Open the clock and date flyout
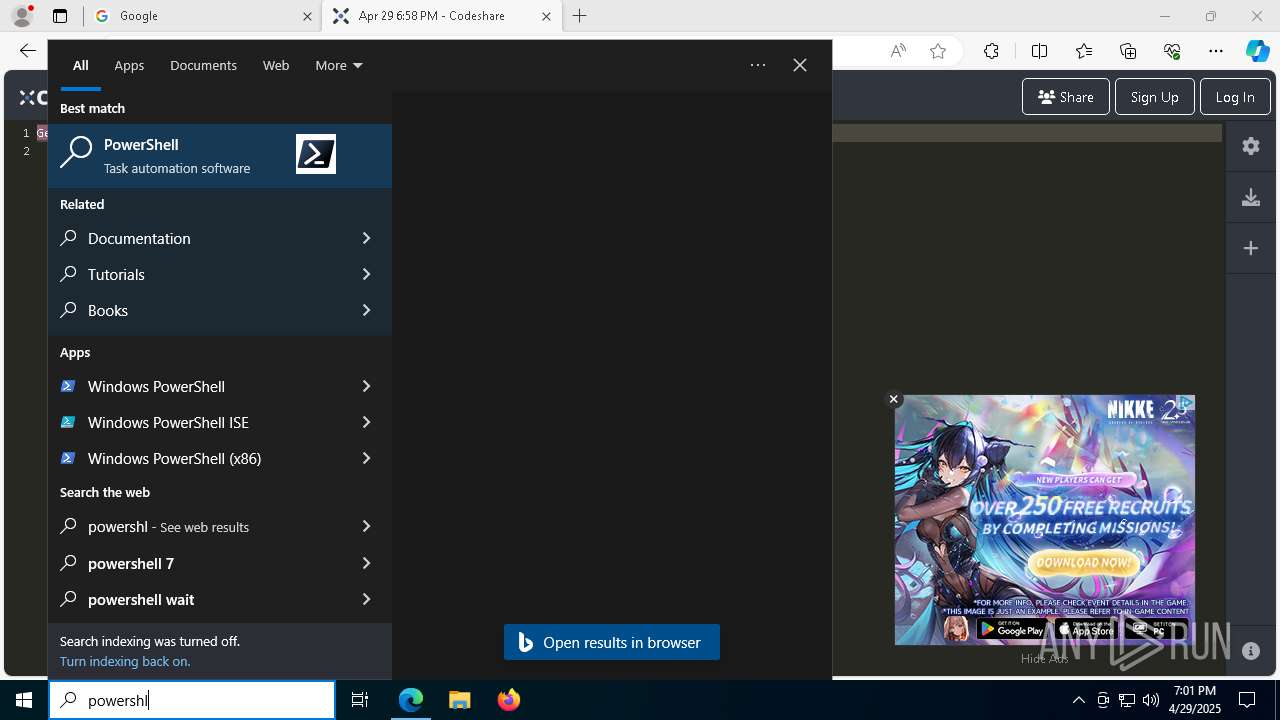The height and width of the screenshot is (720, 1280). (1195, 700)
